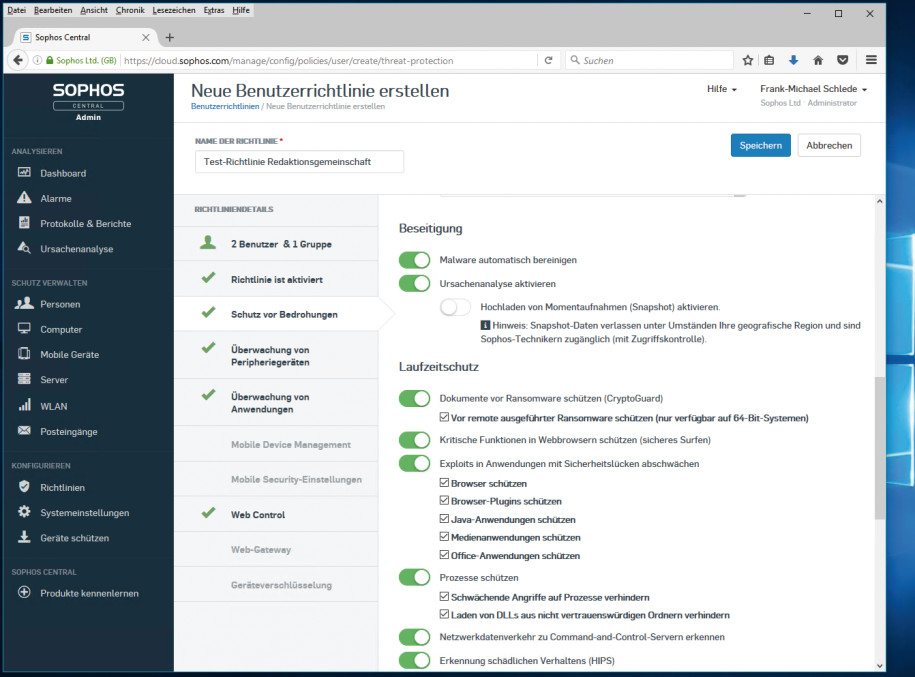Uncheck Office-Anwendungen schützen checkbox

pyautogui.click(x=444, y=555)
